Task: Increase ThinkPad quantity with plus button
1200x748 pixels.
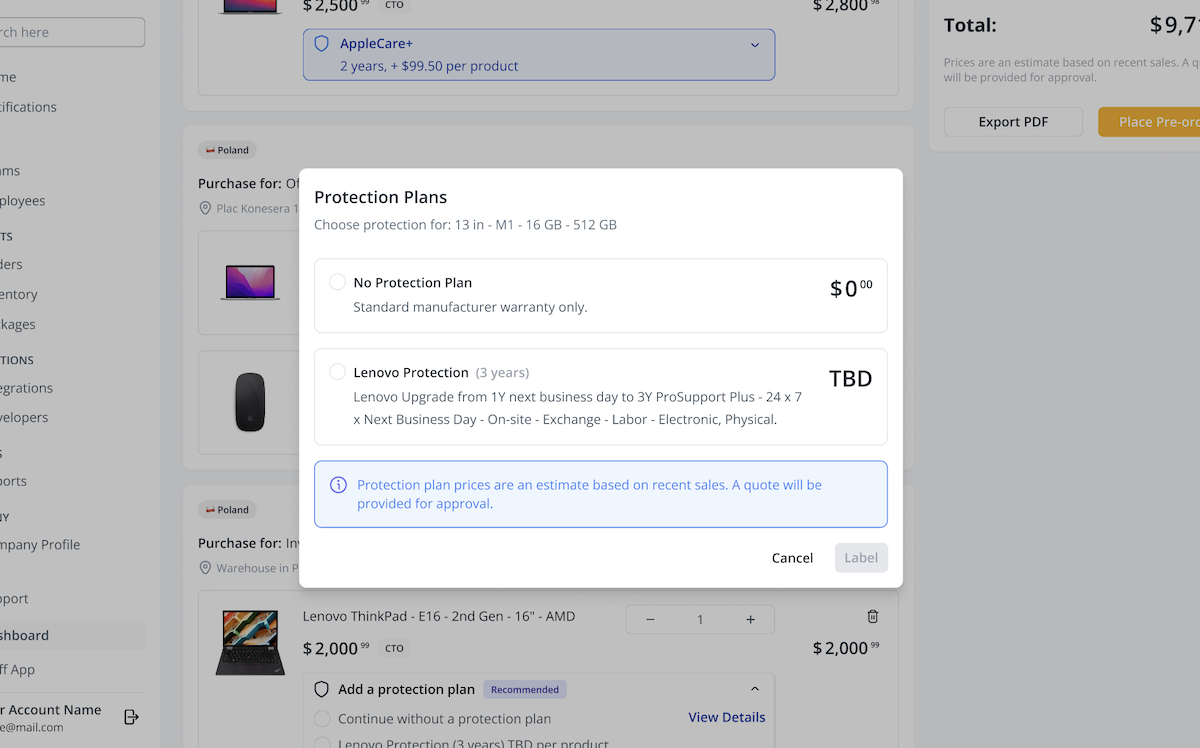Action: pos(750,620)
